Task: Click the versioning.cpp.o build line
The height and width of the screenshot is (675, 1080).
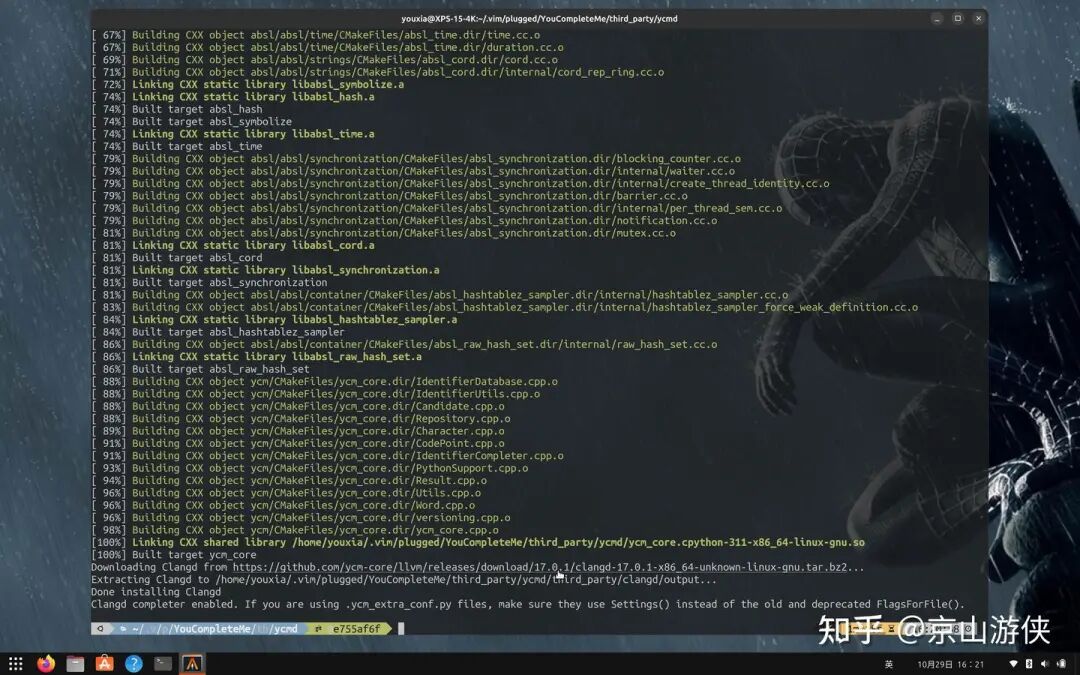Action: (x=301, y=518)
